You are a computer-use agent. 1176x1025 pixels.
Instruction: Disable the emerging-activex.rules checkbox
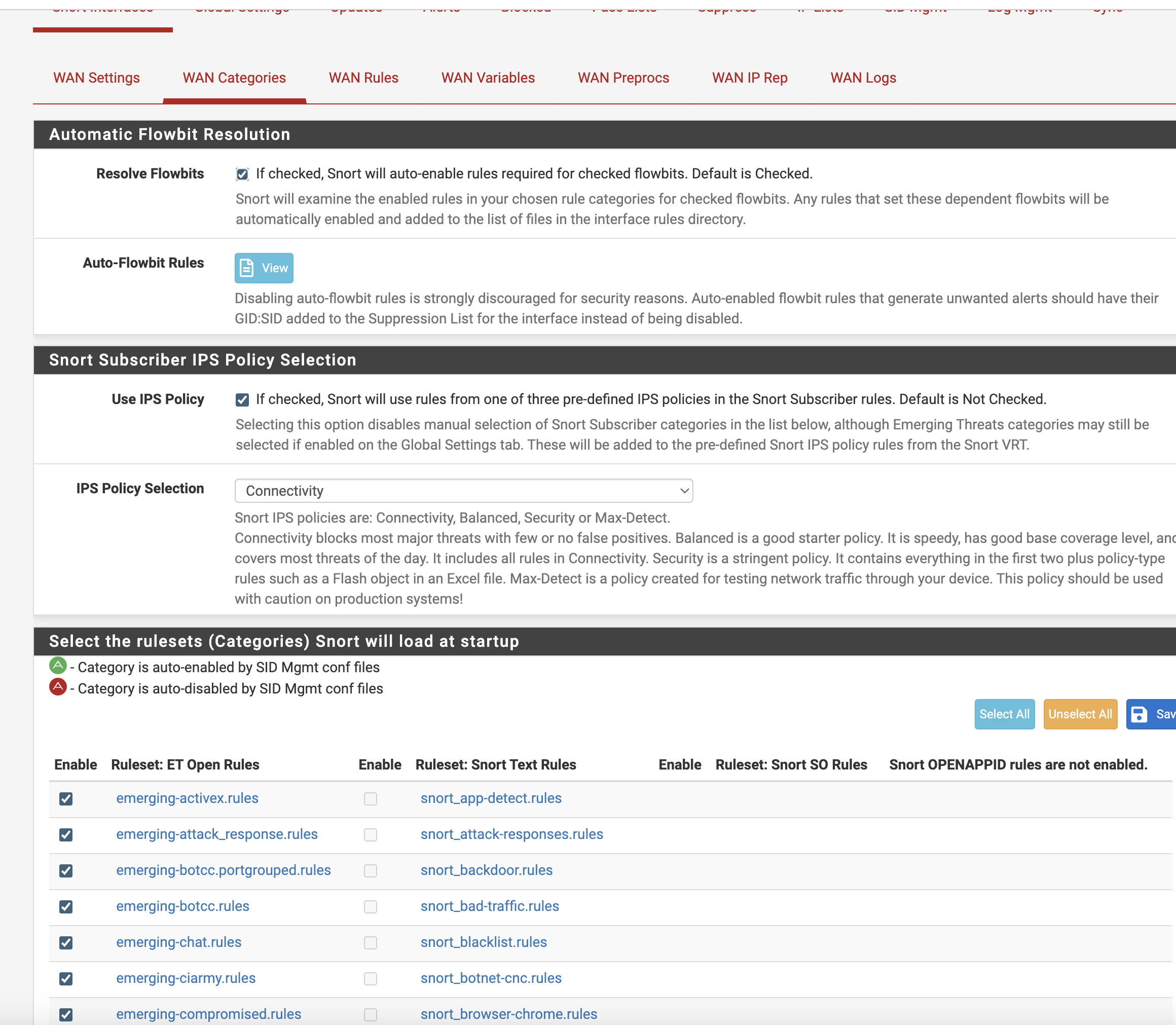click(66, 799)
